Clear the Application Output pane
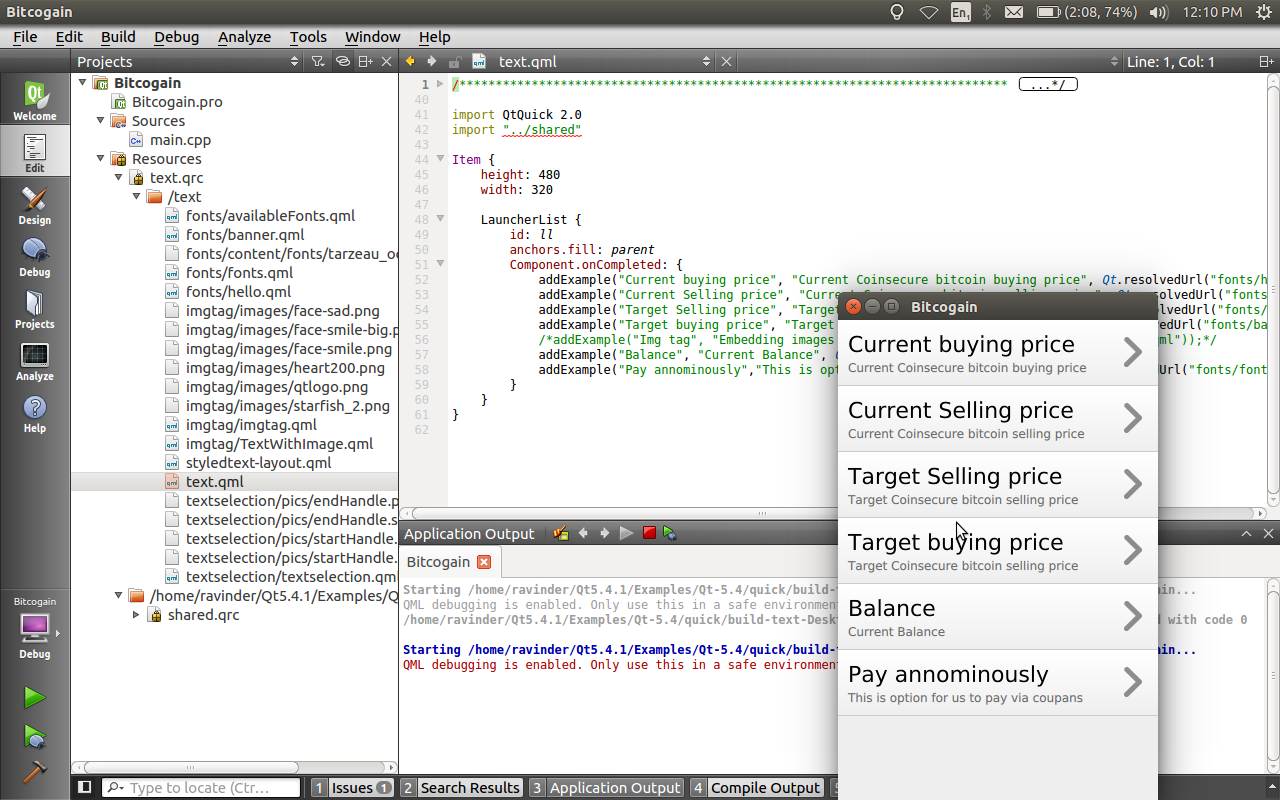This screenshot has height=800, width=1280. 561,533
